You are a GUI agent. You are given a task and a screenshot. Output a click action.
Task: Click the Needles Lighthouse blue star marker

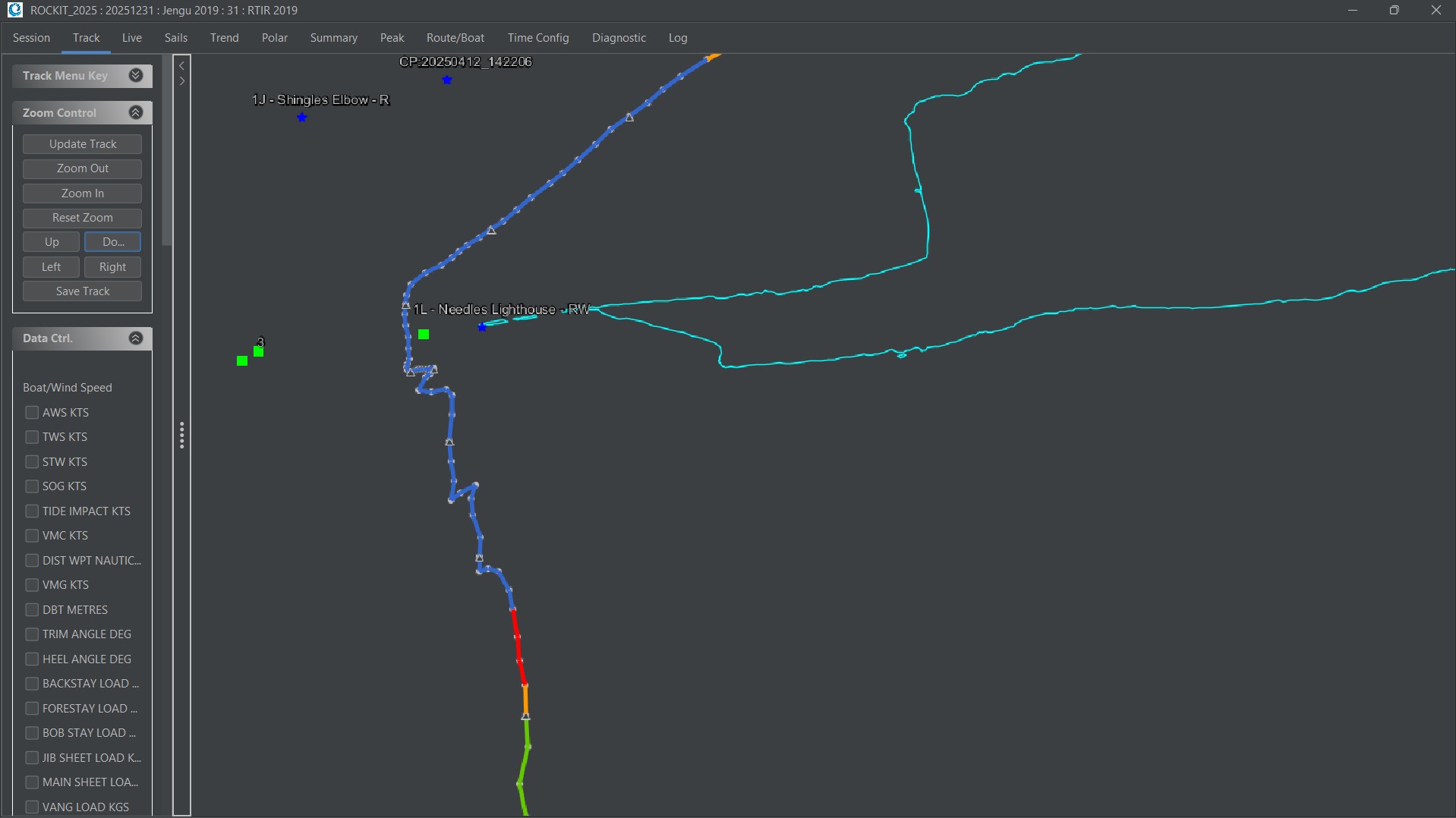click(x=482, y=327)
